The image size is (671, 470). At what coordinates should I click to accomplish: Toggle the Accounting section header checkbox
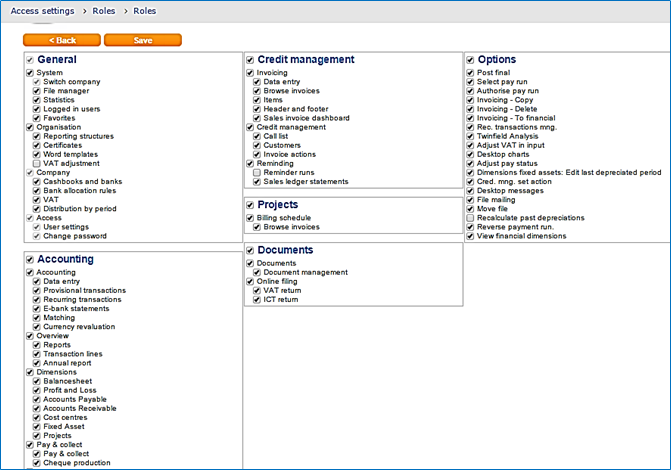coord(30,259)
